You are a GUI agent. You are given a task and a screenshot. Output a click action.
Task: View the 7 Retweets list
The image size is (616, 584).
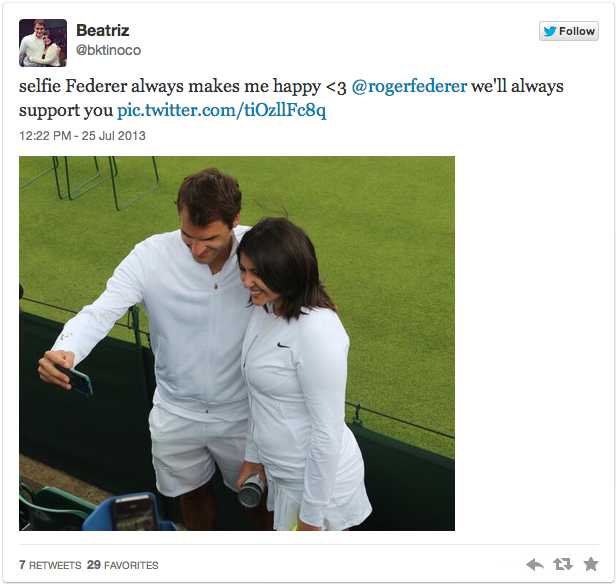coord(50,565)
